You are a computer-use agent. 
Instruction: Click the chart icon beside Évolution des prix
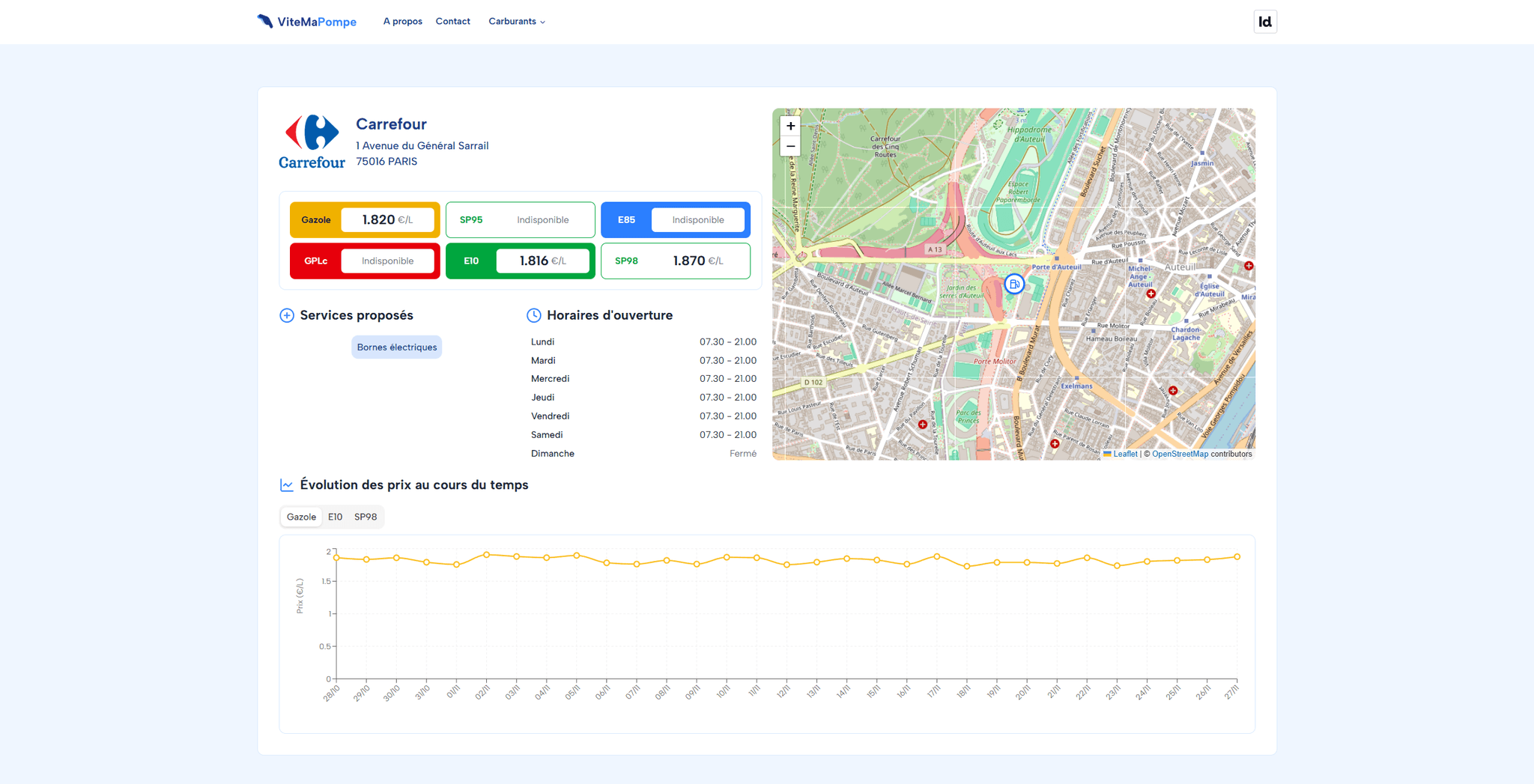pyautogui.click(x=287, y=485)
